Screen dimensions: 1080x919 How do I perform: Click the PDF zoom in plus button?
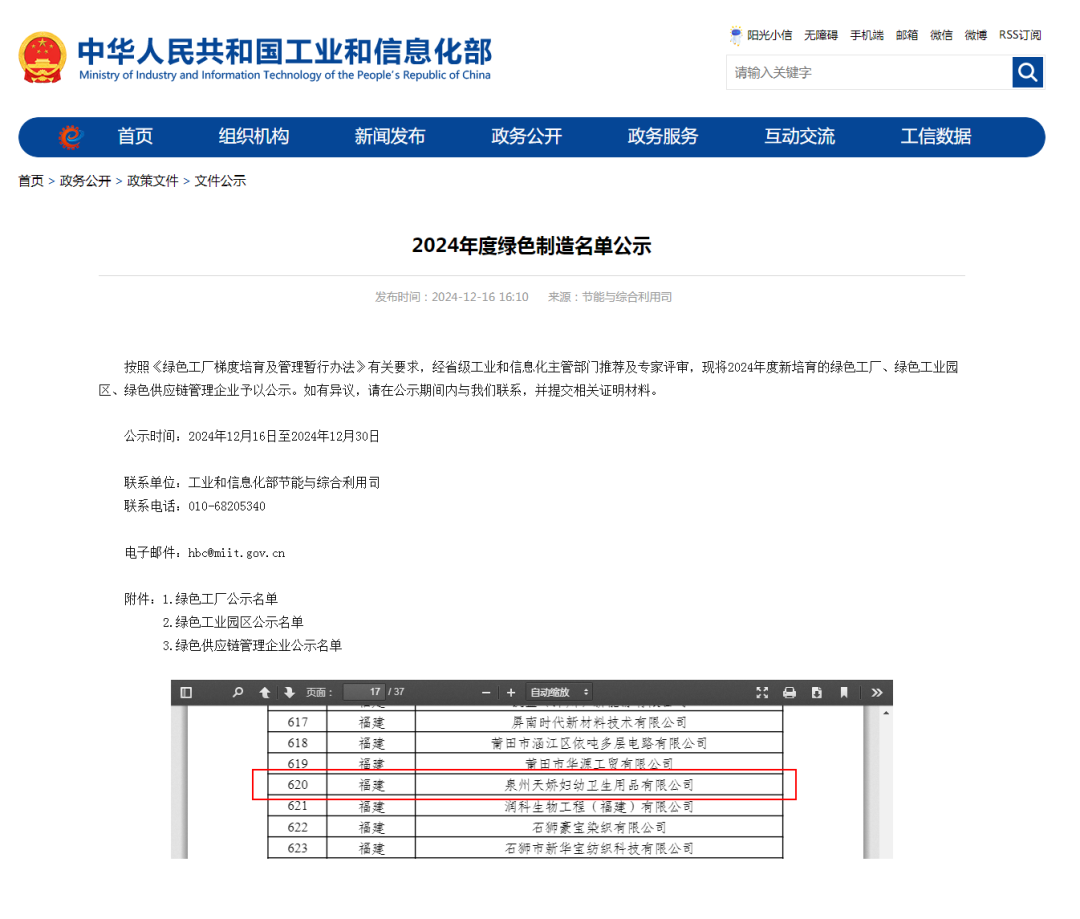click(x=511, y=692)
